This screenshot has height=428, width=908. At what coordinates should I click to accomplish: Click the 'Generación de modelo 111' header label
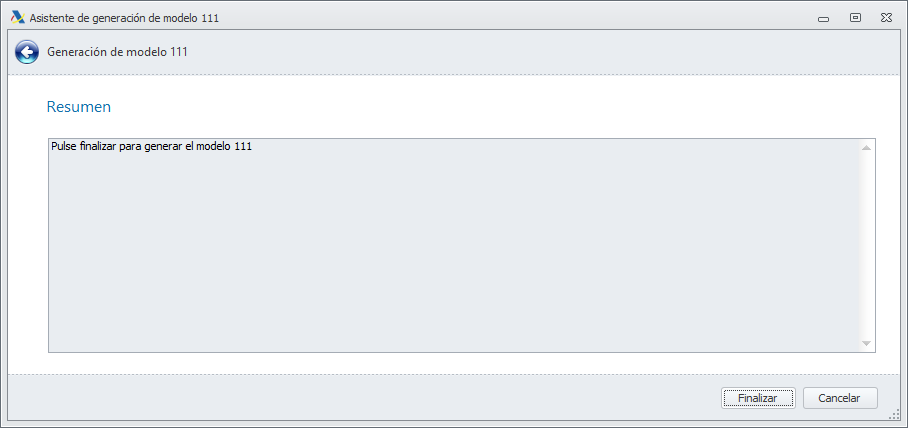[118, 52]
